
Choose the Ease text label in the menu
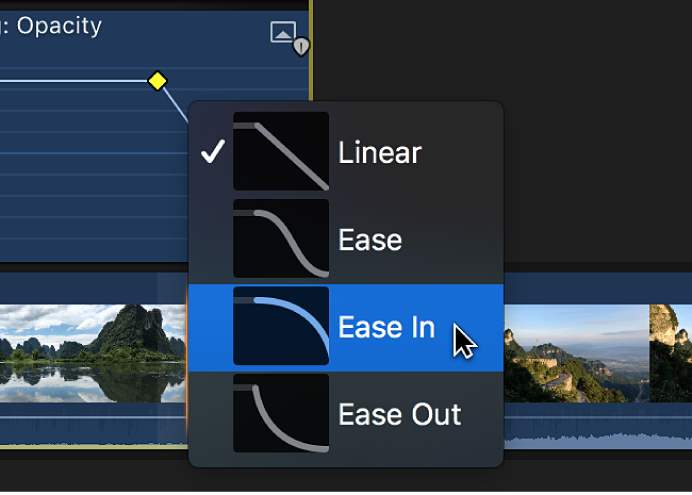point(370,240)
